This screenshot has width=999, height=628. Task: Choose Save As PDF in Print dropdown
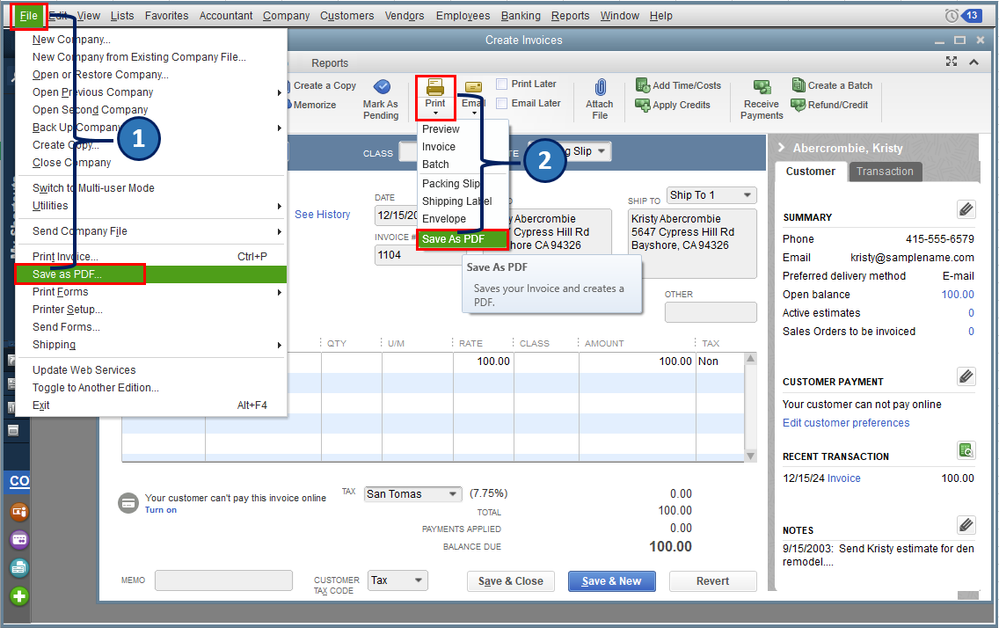coord(462,239)
